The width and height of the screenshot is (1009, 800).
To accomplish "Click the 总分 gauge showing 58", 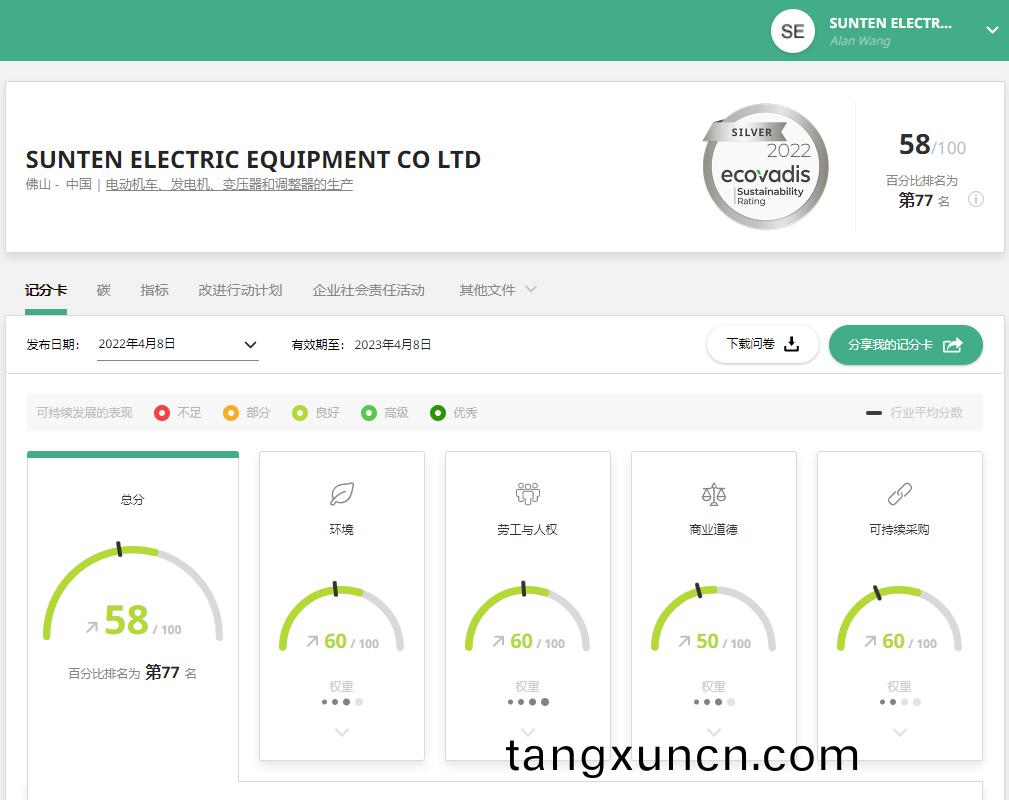I will (x=133, y=592).
